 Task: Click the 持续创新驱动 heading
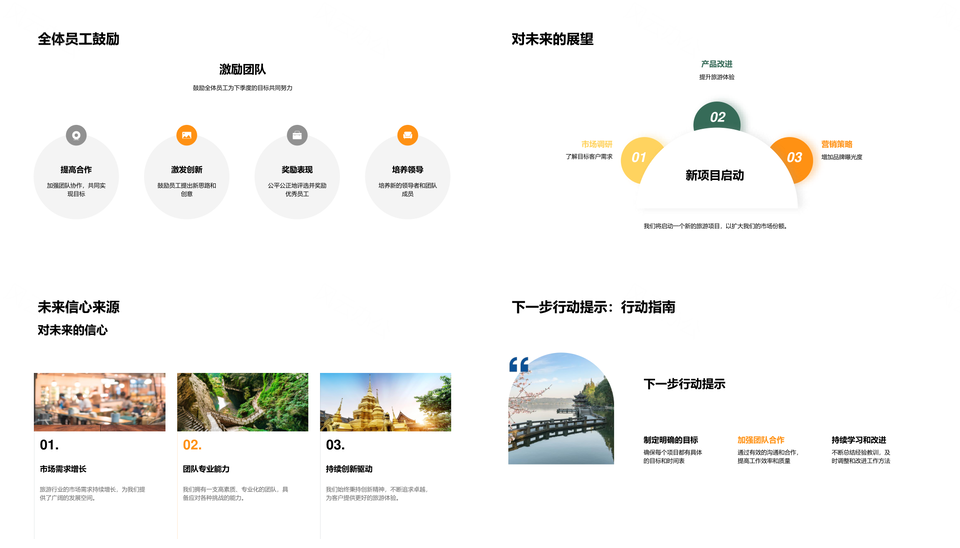click(x=349, y=469)
